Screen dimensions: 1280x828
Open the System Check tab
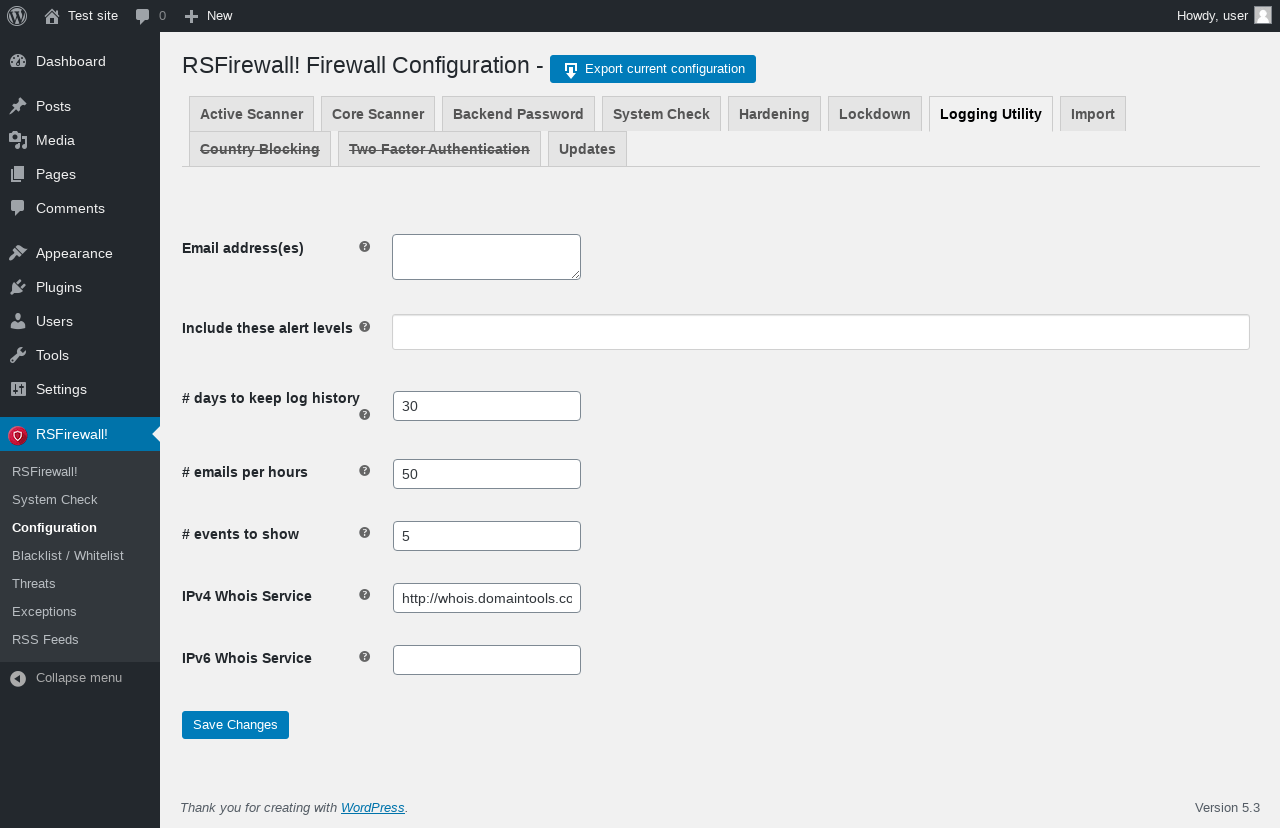661,114
